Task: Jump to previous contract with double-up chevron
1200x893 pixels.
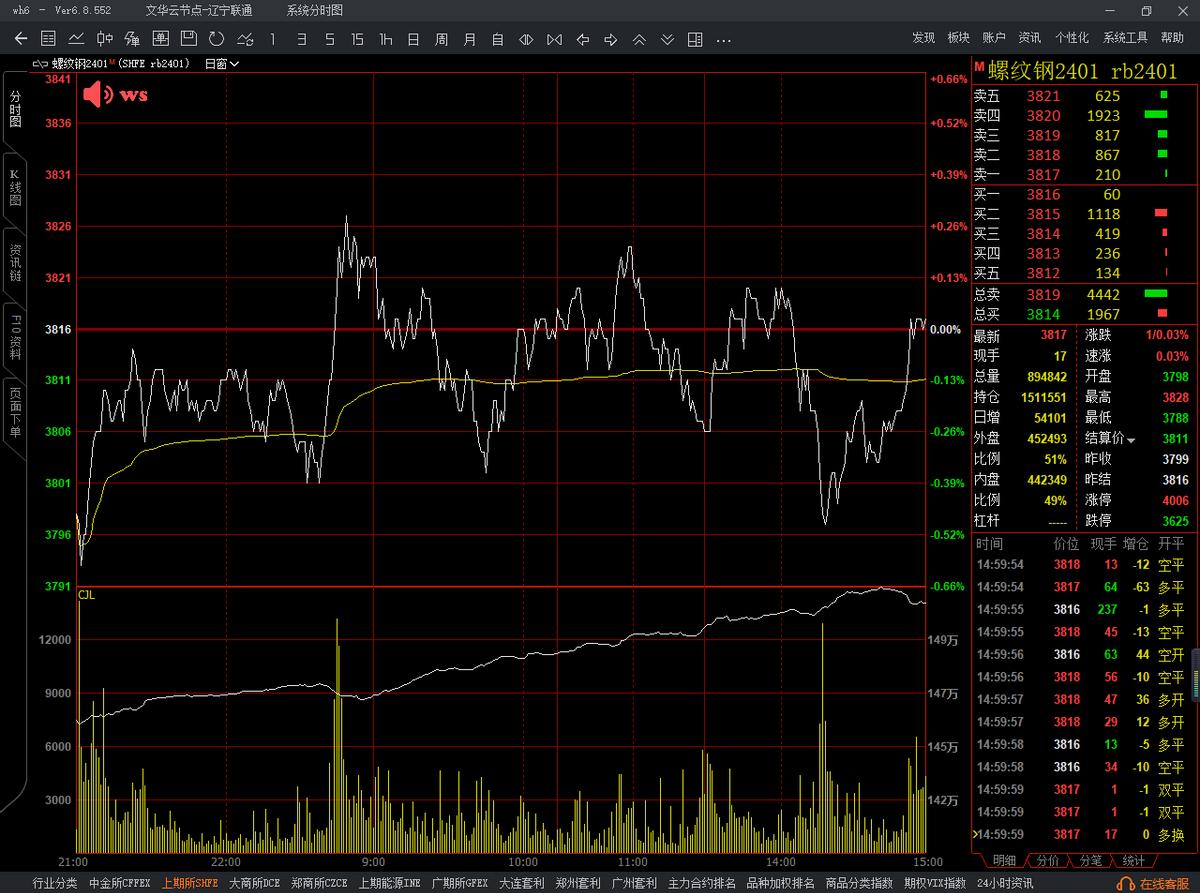Action: 639,39
